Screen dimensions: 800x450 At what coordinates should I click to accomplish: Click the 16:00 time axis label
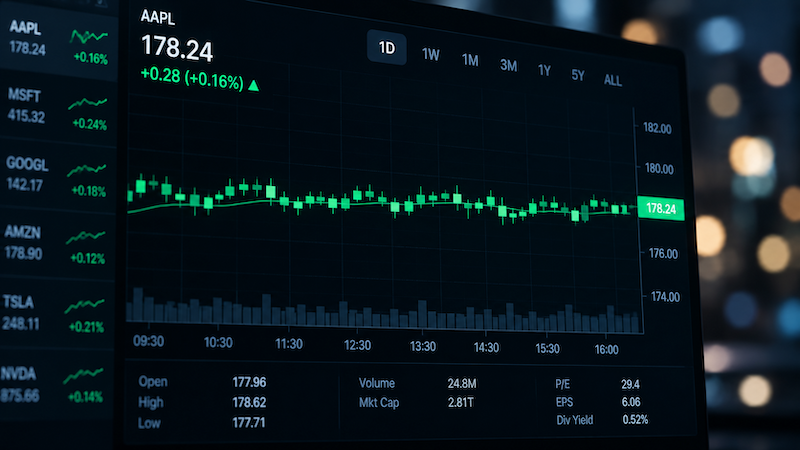(x=607, y=349)
